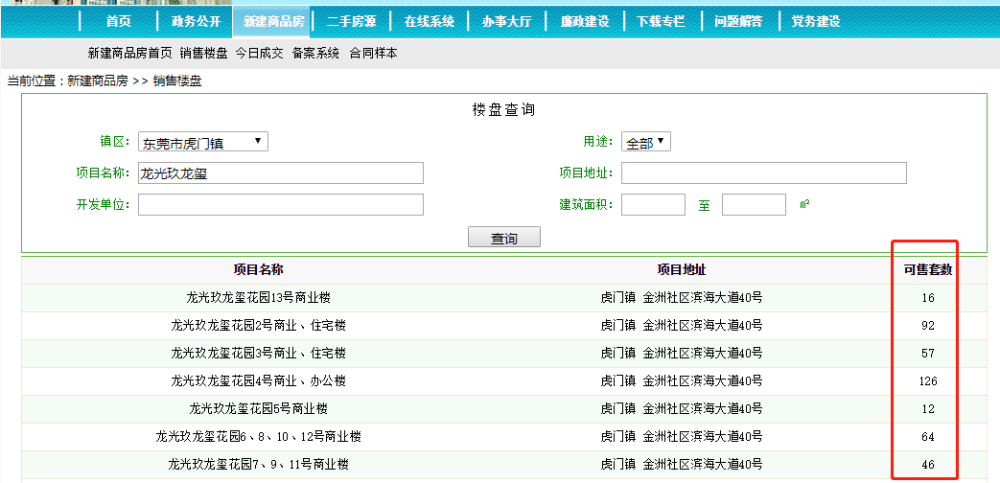Click the 项目名称 column header
Image resolution: width=1000 pixels, height=483 pixels.
(x=258, y=269)
